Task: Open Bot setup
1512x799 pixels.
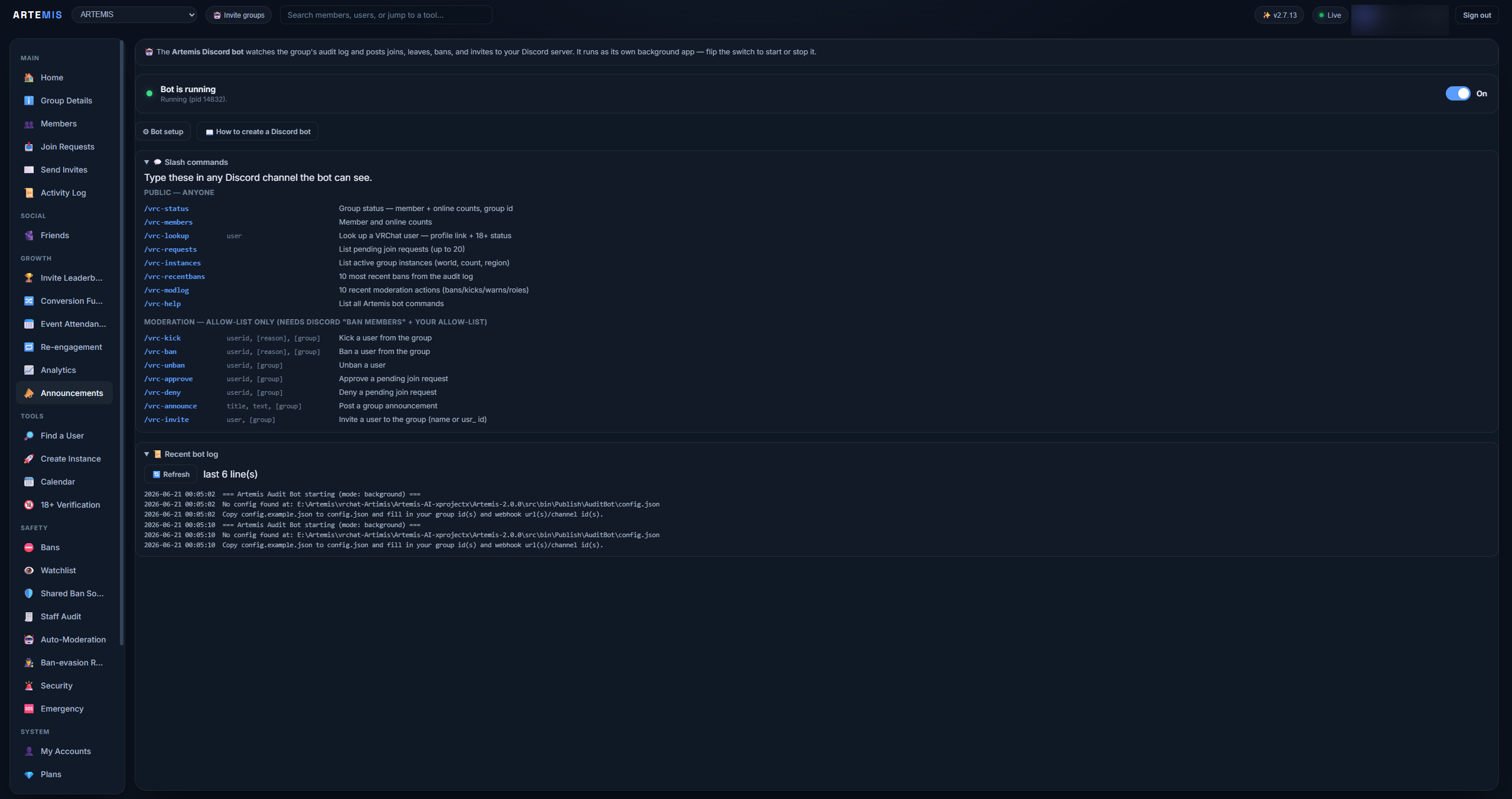Action: 163,132
